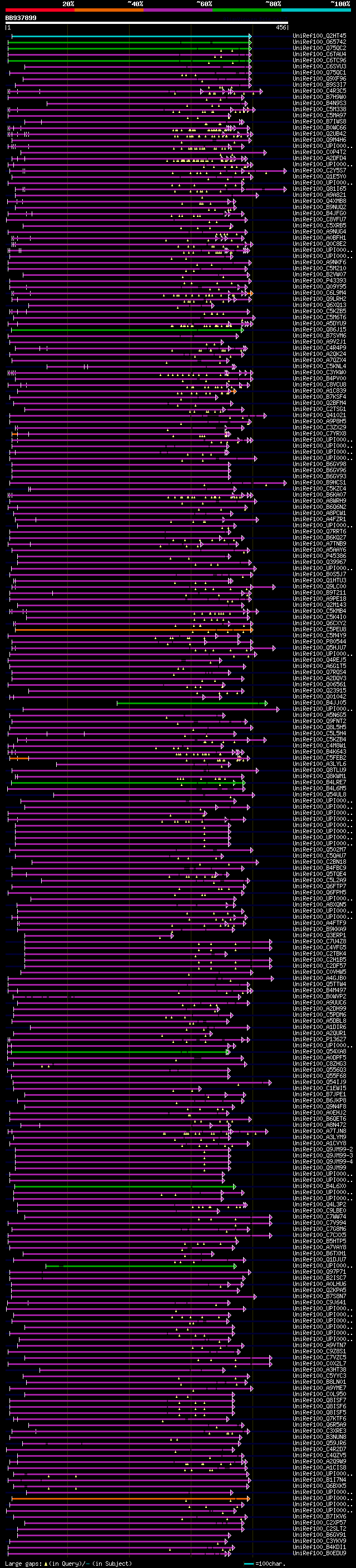This screenshot has width=356, height=1568.
Task: Click label UniRef100_C6L9M4
Action: coord(319,293)
